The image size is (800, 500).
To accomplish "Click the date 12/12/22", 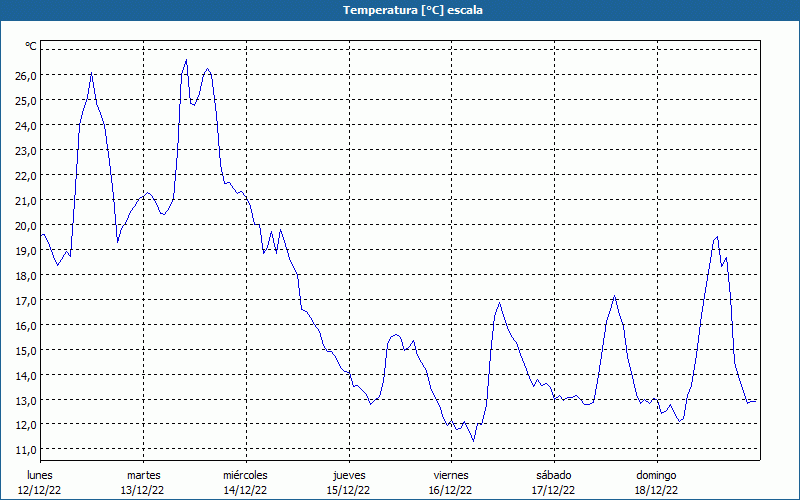I will coord(40,490).
